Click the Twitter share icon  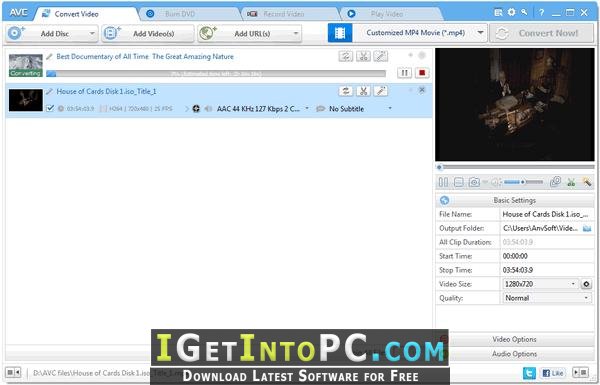coord(529,372)
